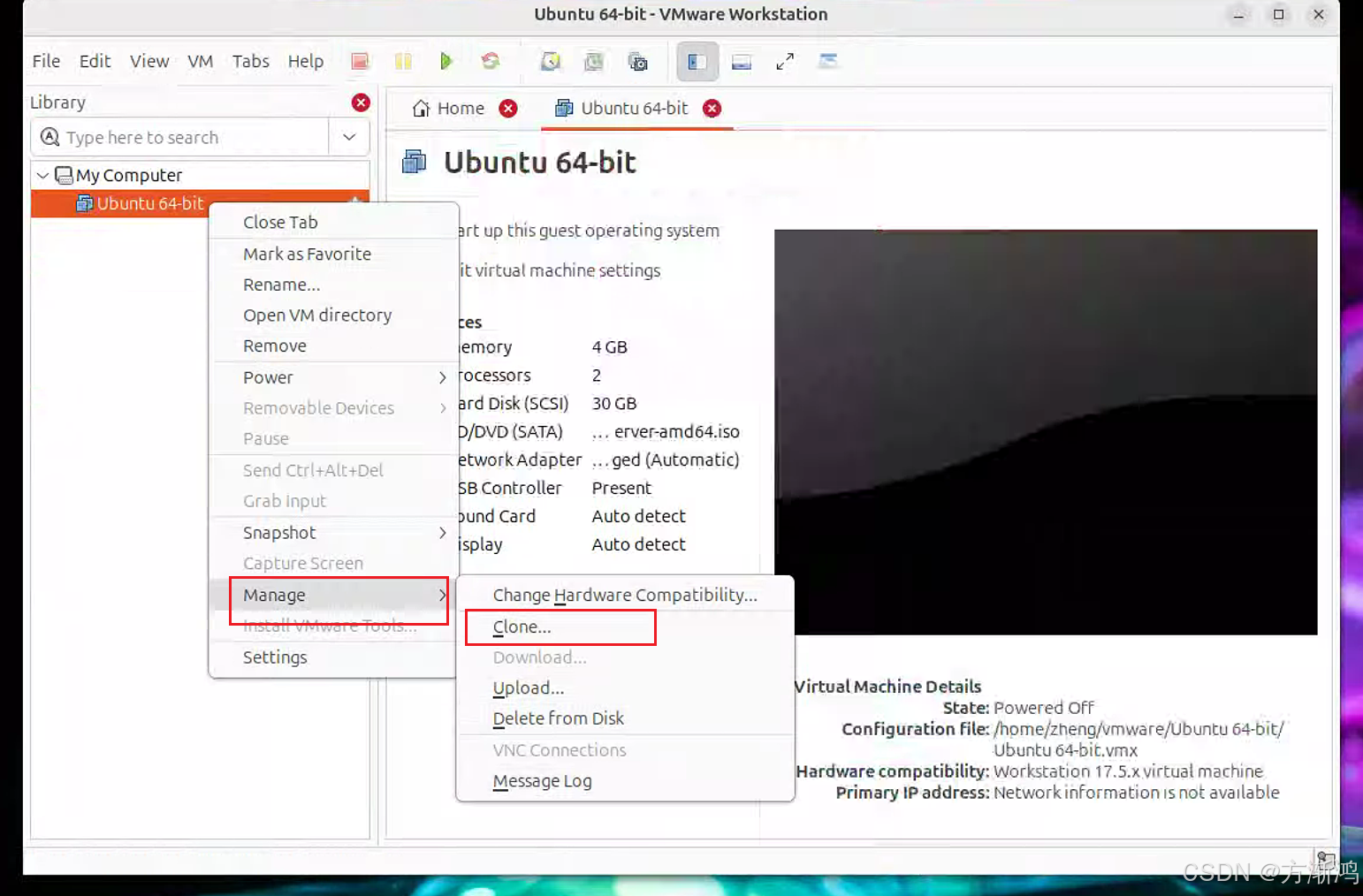Screen dimensions: 1363x896
Task: Expand the Snapshot submenu
Action: click(333, 533)
